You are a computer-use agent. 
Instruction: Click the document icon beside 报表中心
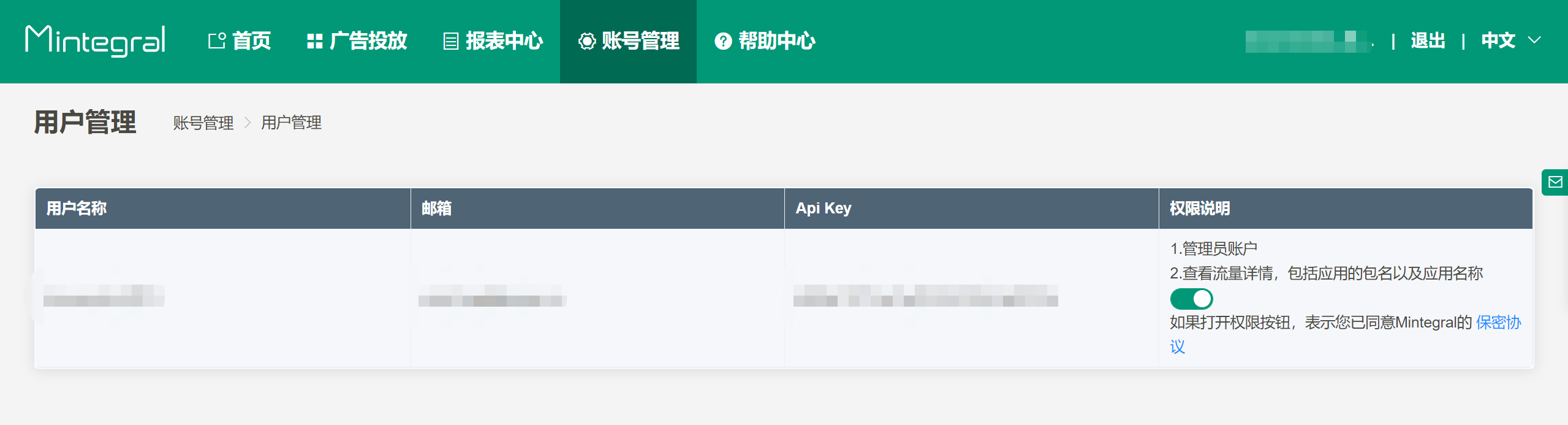tap(450, 40)
